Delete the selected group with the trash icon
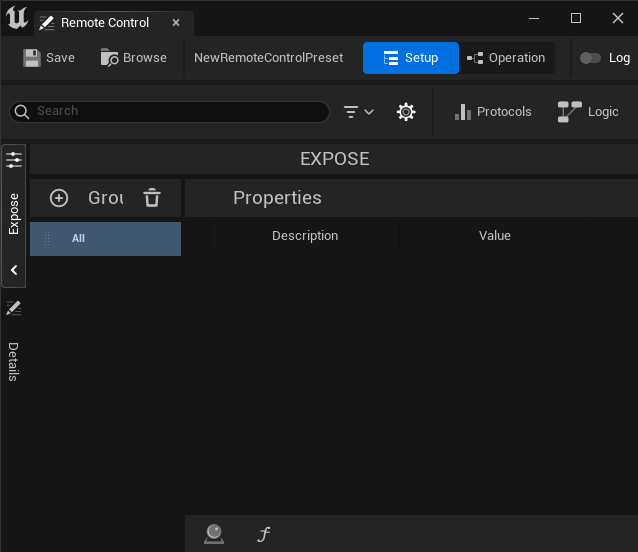The image size is (638, 552). [x=152, y=198]
